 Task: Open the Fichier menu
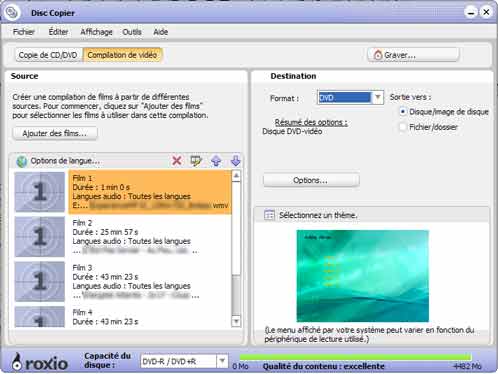(x=24, y=32)
